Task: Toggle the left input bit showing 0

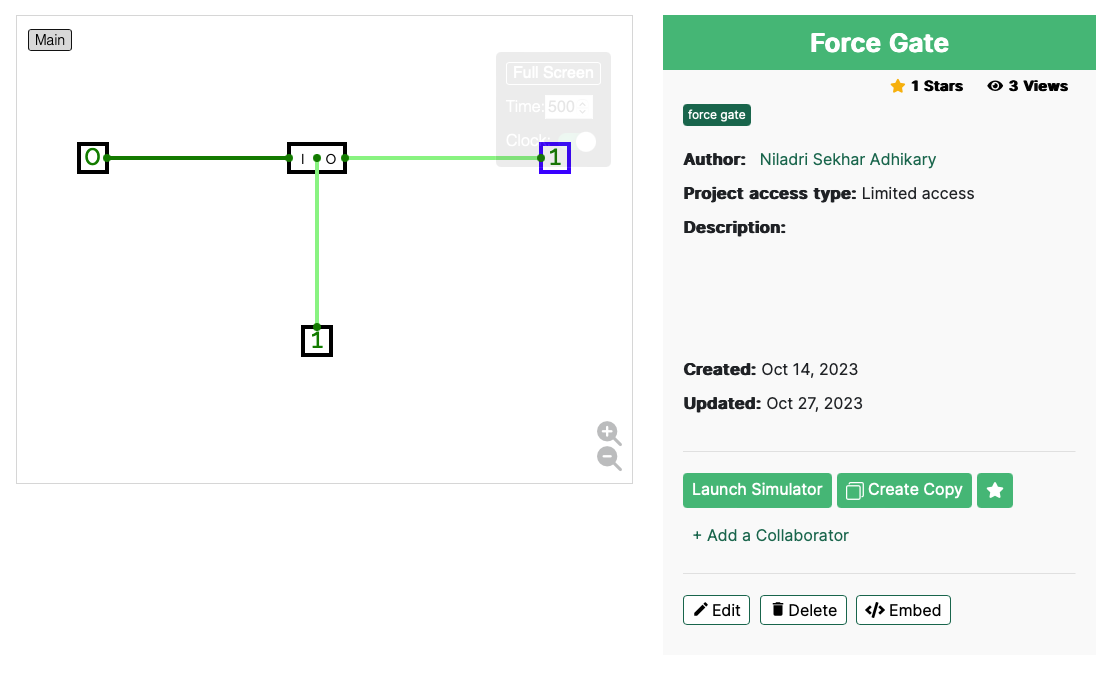Action: pos(93,158)
